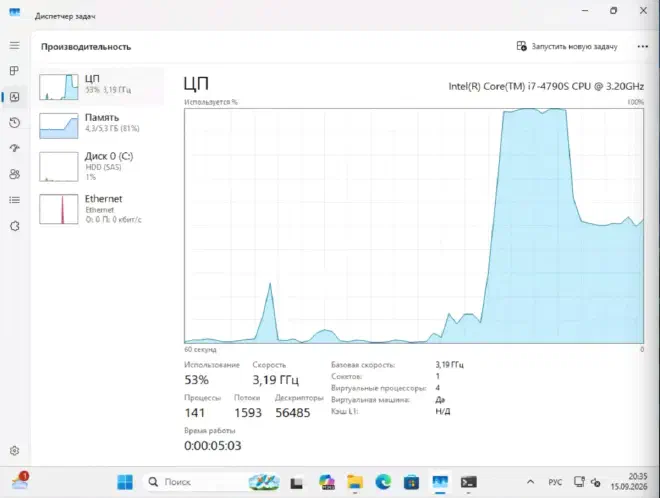This screenshot has height=498, width=660.
Task: Click the uptime value 0:00:05:03
Action: [x=213, y=446]
